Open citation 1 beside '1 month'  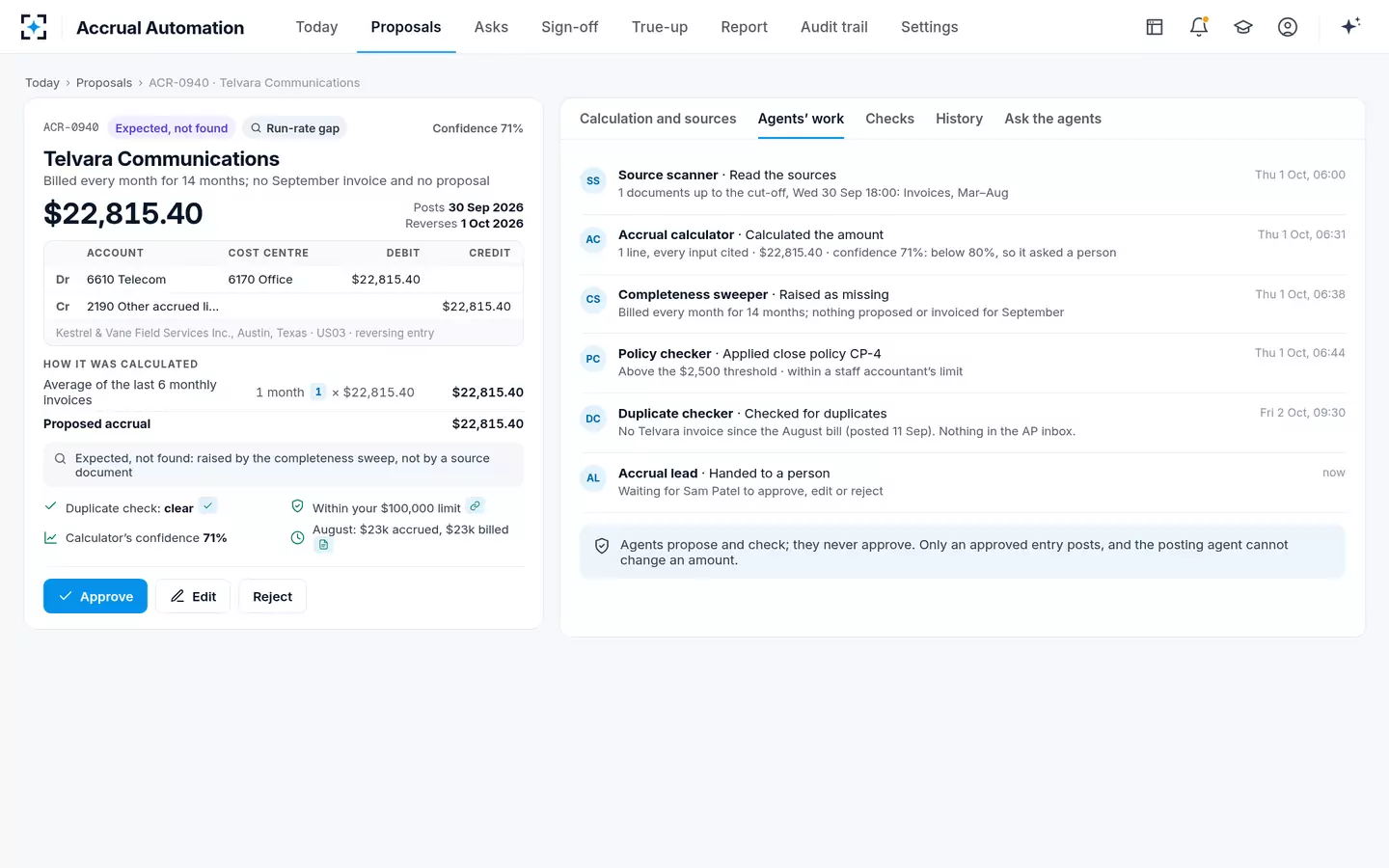tap(318, 392)
